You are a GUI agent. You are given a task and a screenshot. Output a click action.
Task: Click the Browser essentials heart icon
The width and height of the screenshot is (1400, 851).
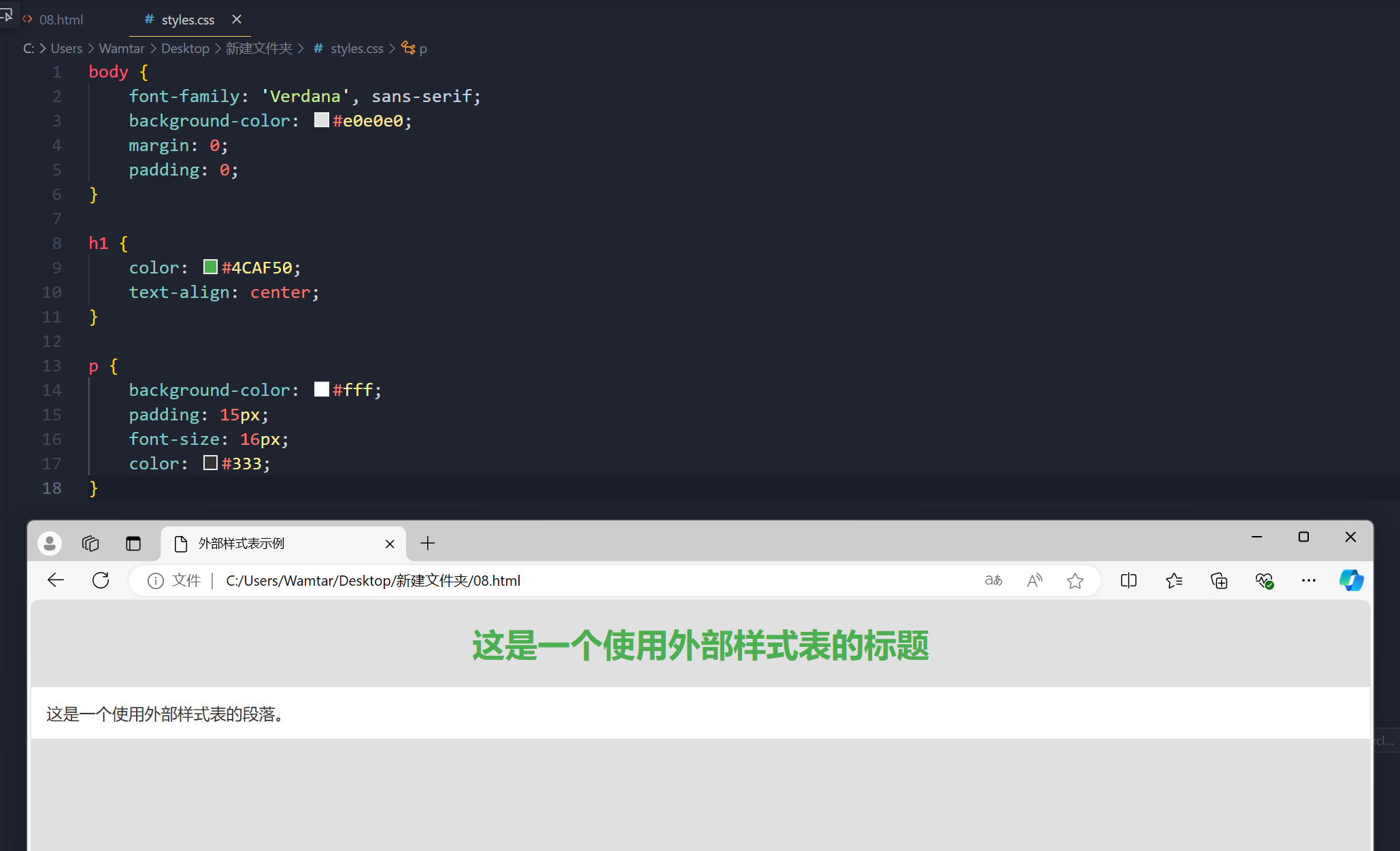coord(1265,580)
